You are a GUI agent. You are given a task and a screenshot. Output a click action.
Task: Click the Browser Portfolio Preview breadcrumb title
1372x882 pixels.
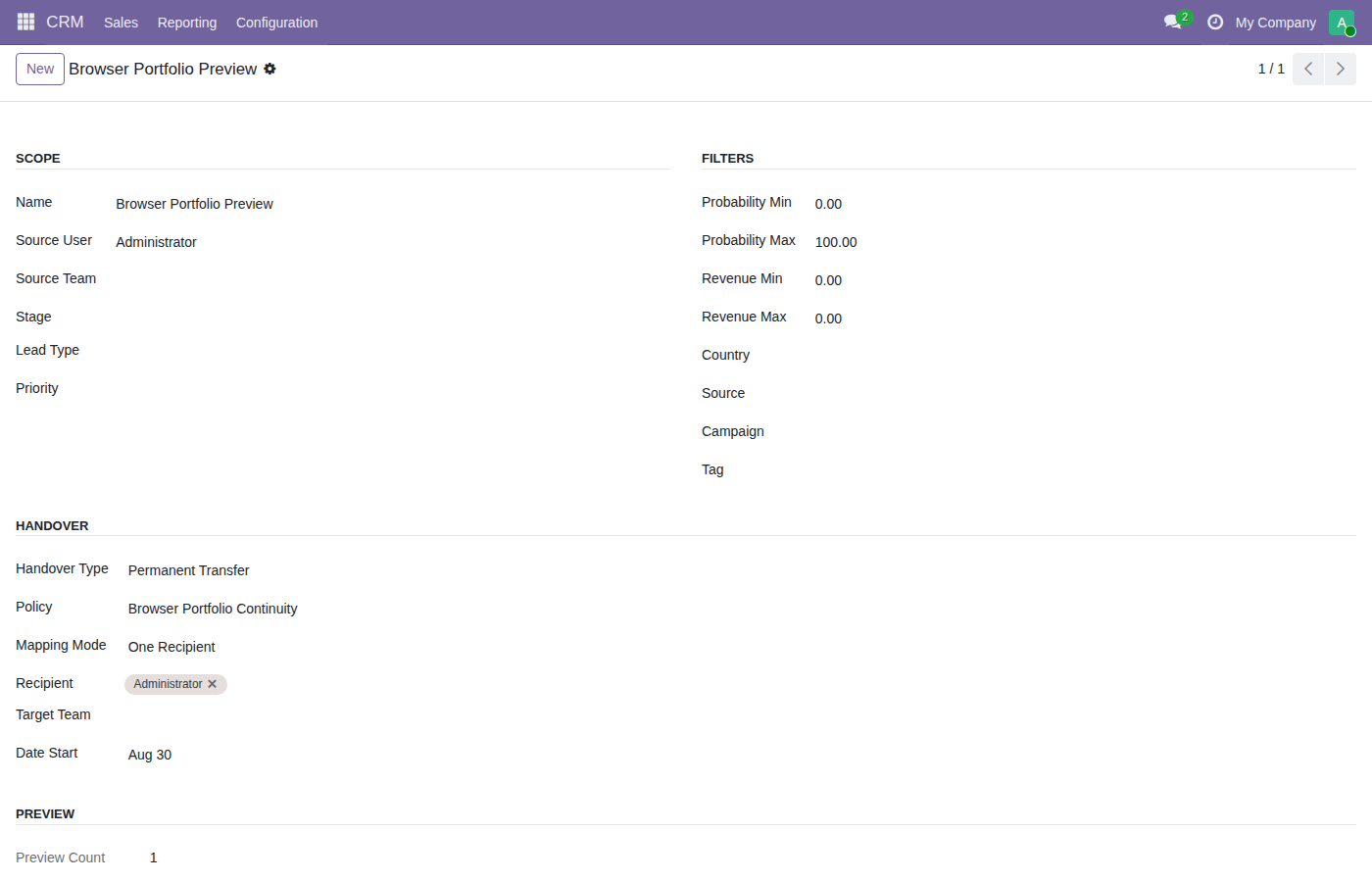click(163, 69)
